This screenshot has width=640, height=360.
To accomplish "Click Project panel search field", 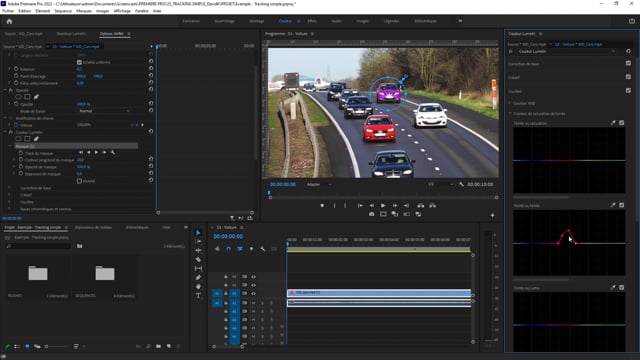I will point(39,246).
